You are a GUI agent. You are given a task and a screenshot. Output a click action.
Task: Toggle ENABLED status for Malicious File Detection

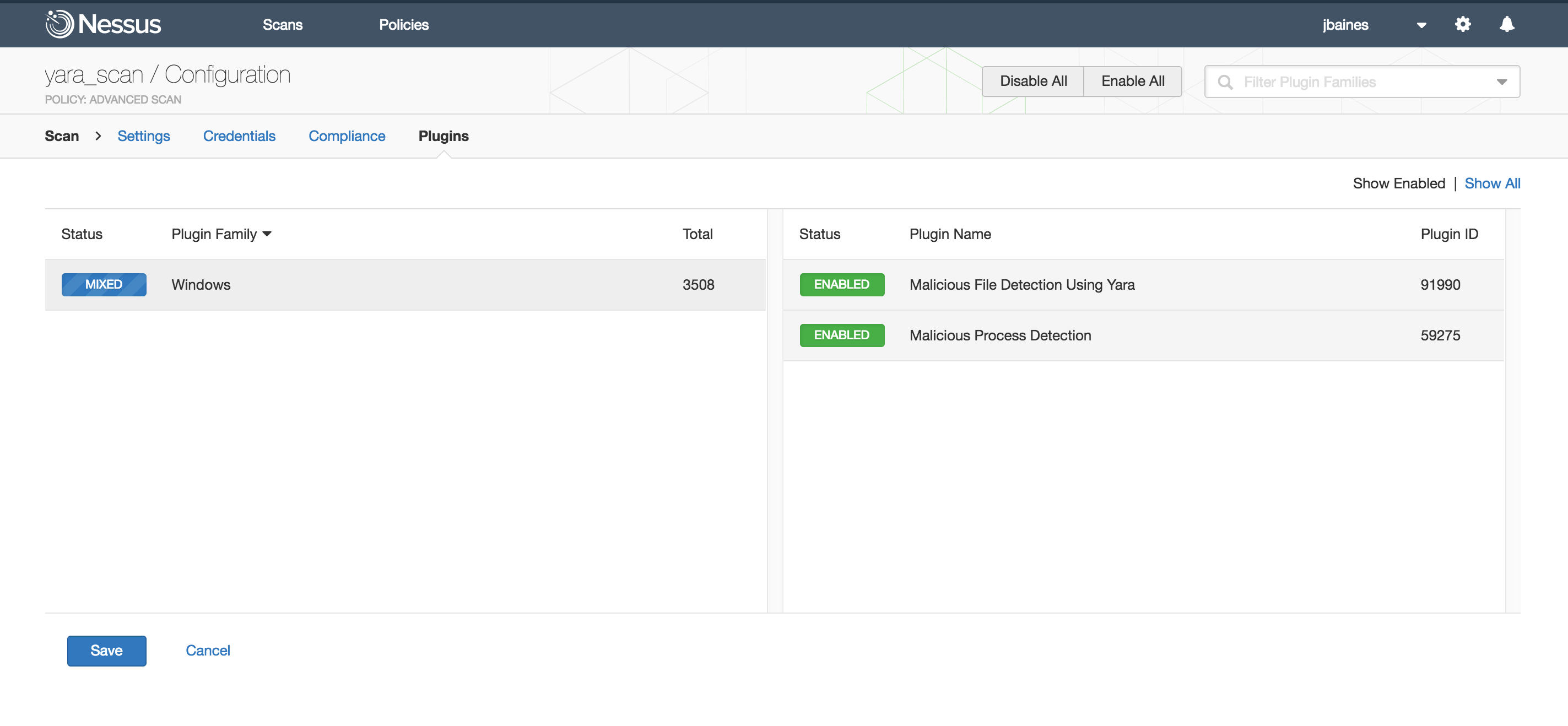(841, 284)
